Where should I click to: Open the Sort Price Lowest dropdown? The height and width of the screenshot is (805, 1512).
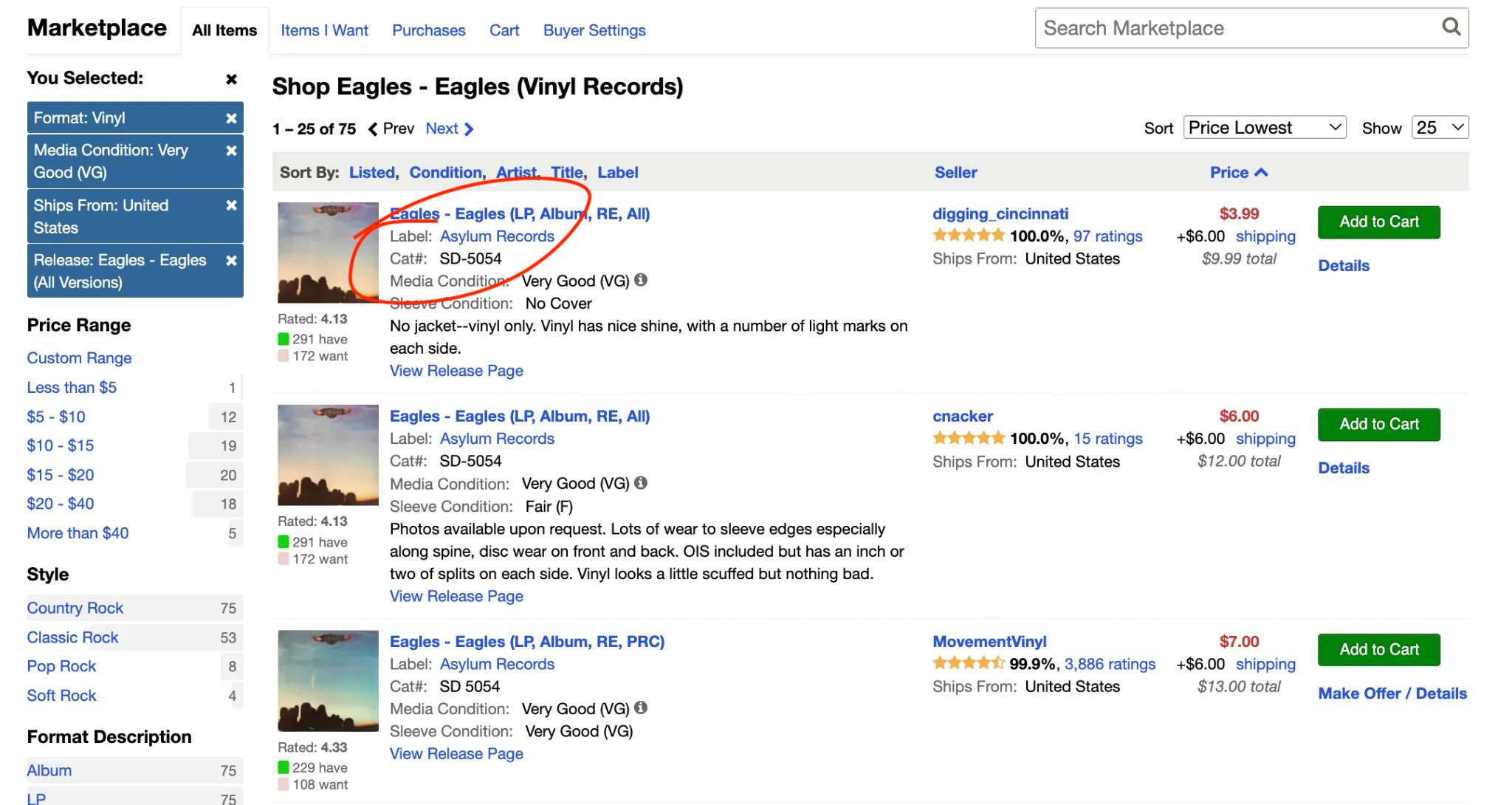point(1264,128)
